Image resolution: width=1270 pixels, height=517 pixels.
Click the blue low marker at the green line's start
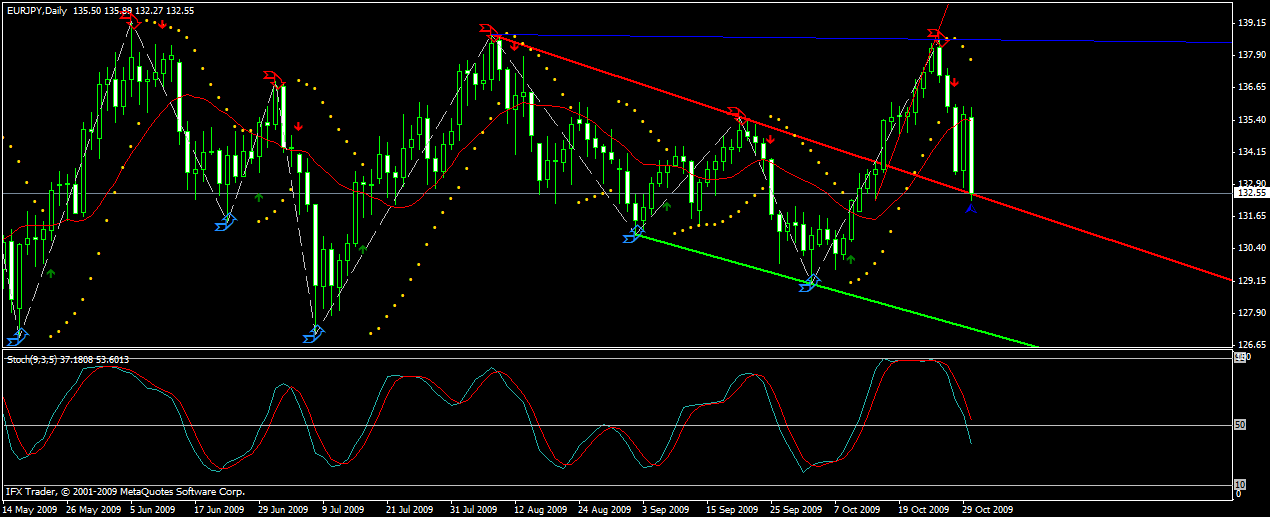632,237
